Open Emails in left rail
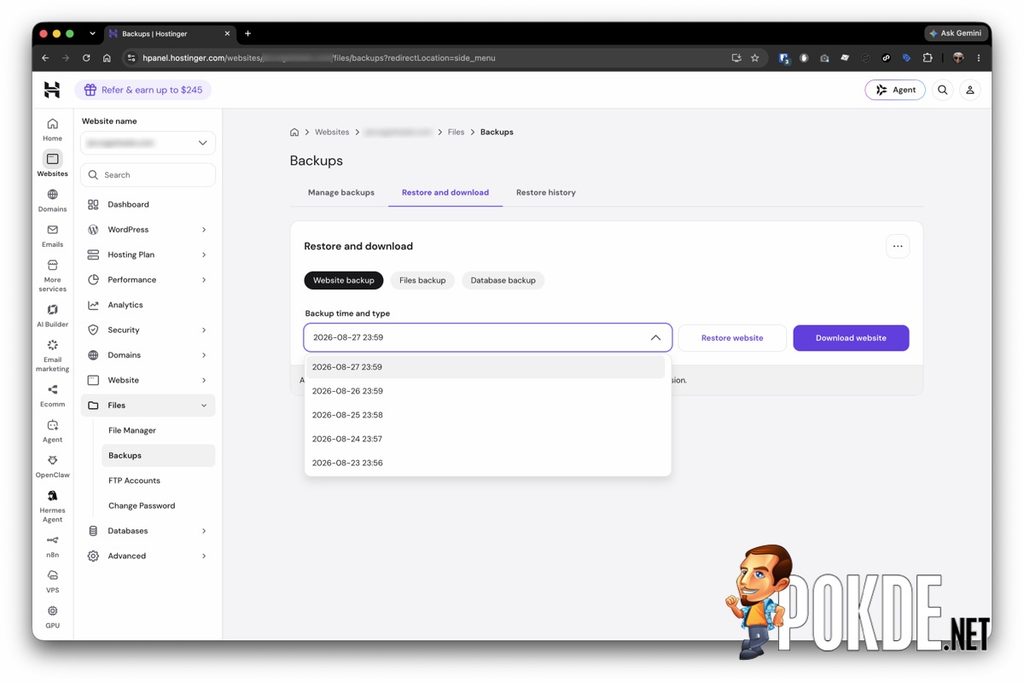 [x=52, y=235]
